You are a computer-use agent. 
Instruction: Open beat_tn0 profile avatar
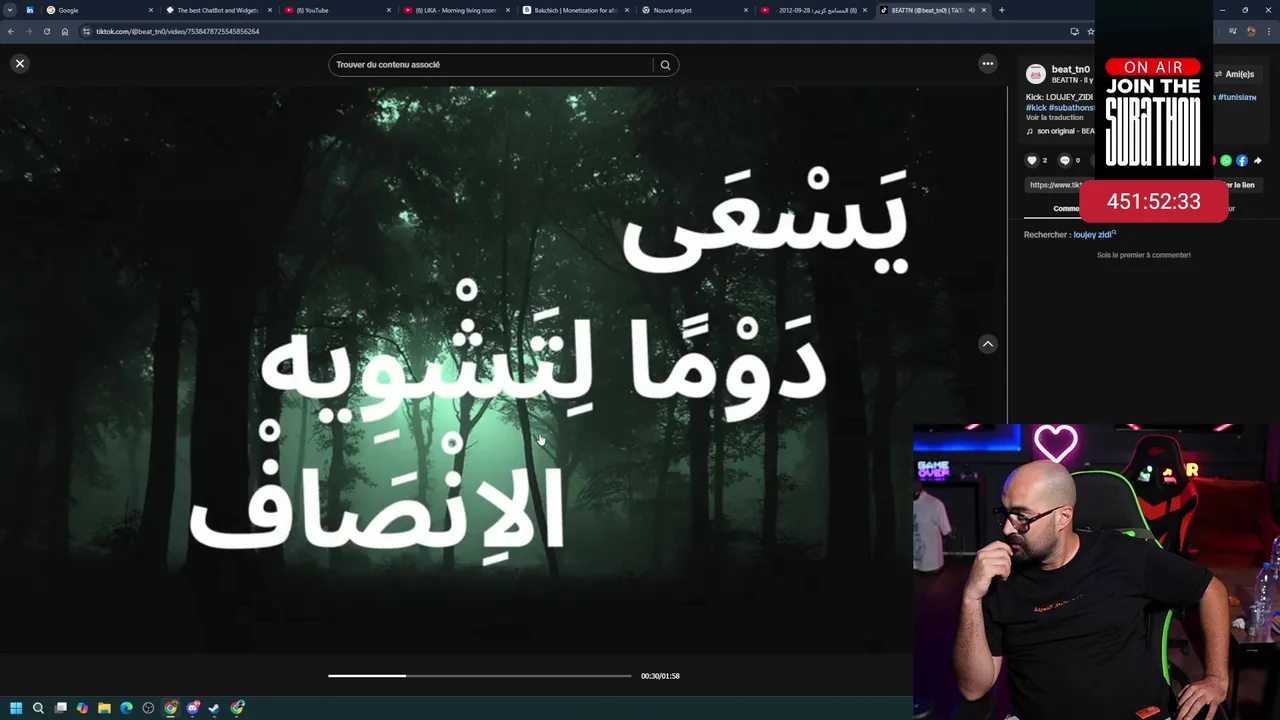pyautogui.click(x=1036, y=74)
